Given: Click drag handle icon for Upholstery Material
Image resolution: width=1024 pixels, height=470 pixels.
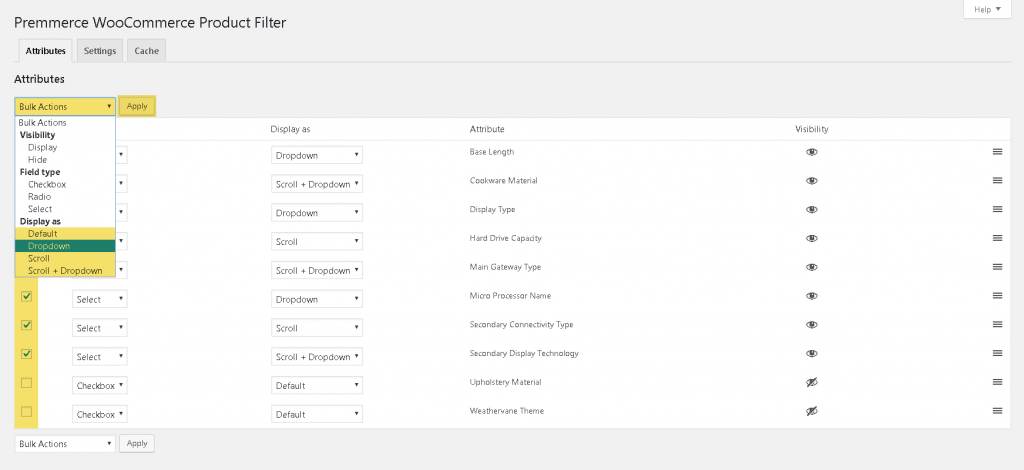Looking at the screenshot, I should click(x=997, y=381).
